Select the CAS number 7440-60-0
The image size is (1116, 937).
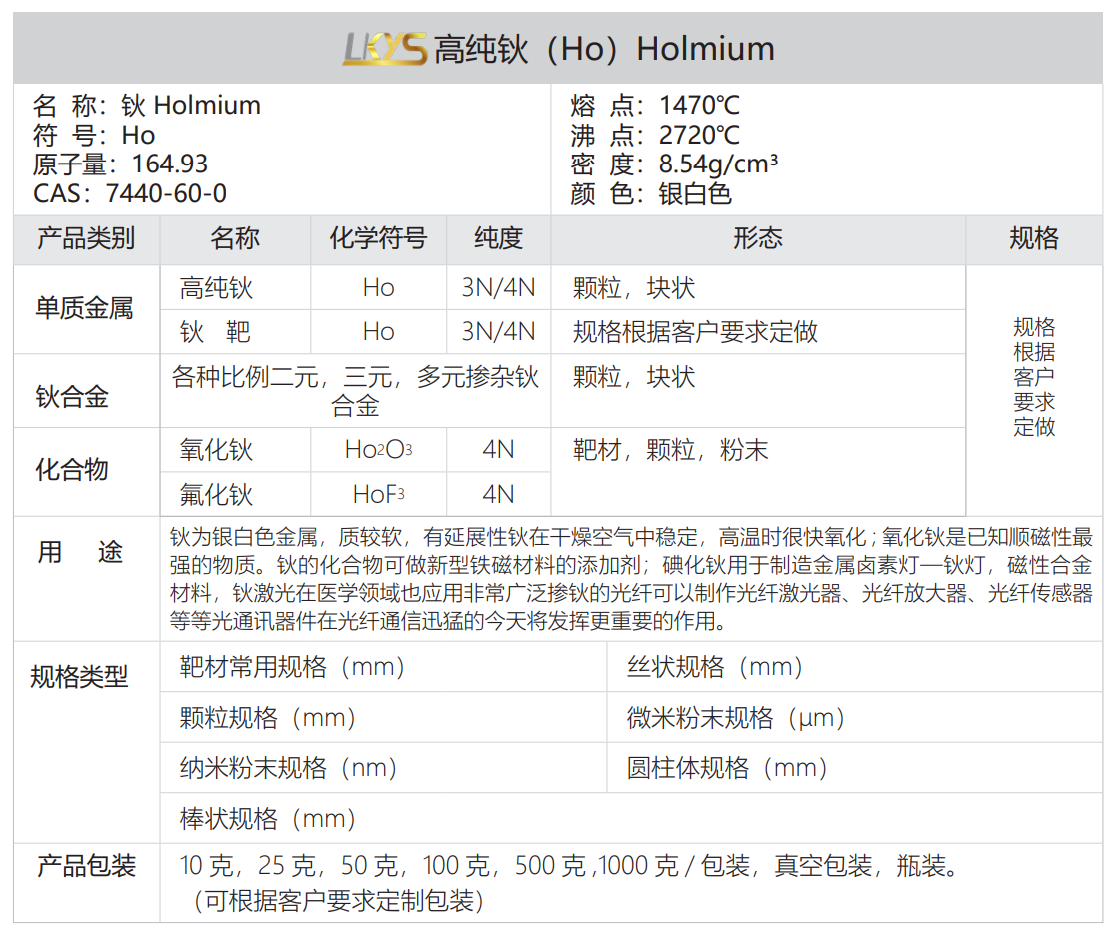[x=165, y=193]
